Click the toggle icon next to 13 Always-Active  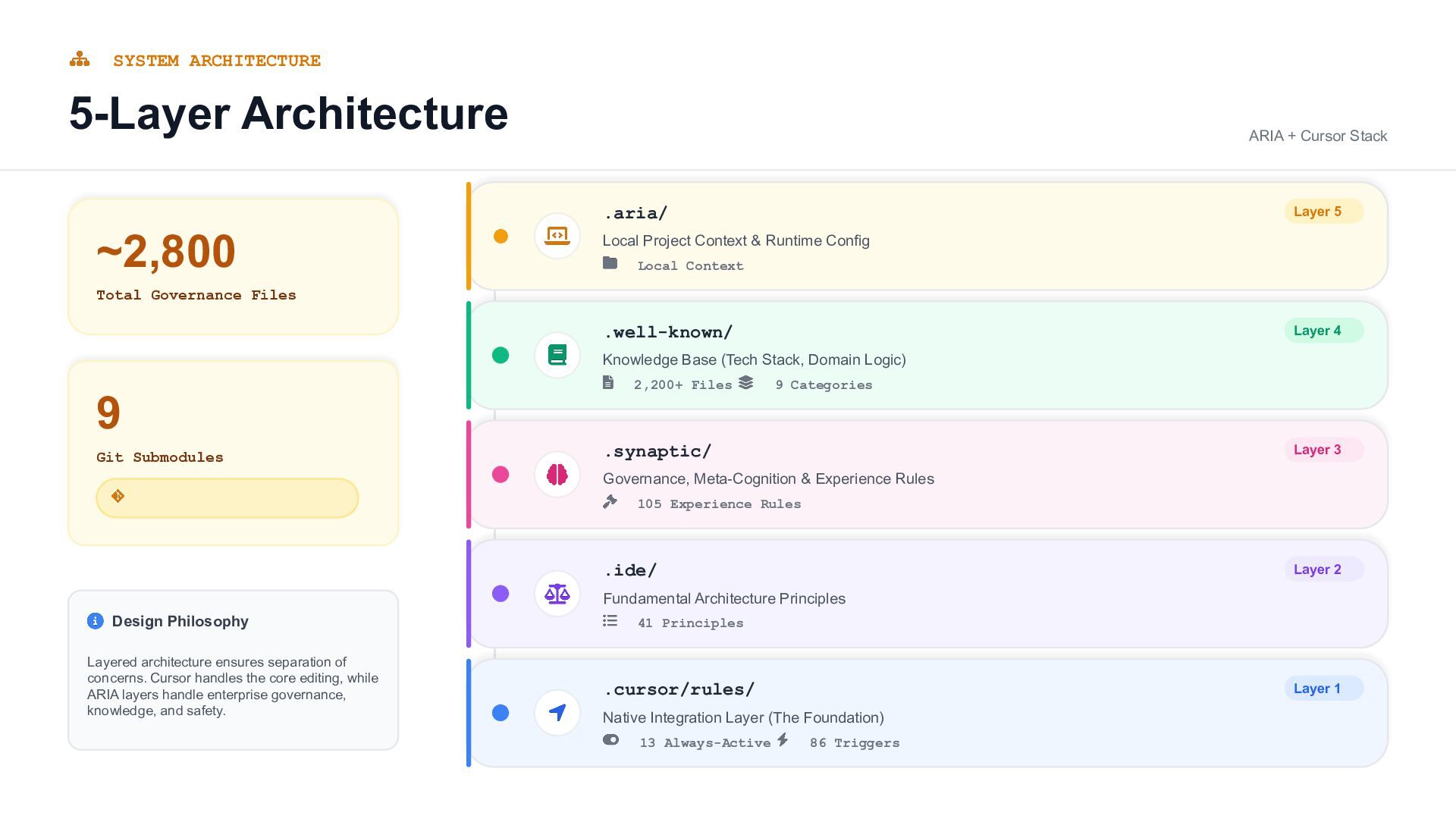coord(610,740)
